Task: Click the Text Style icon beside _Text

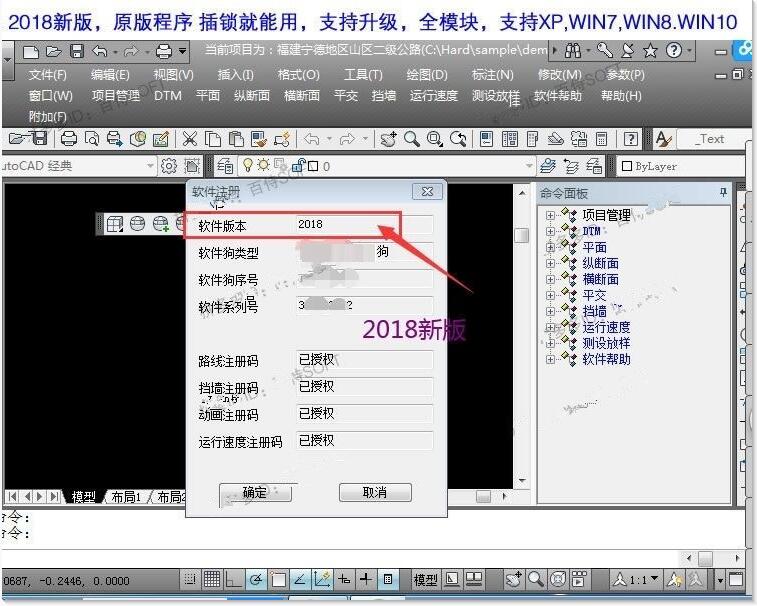Action: pyautogui.click(x=663, y=139)
